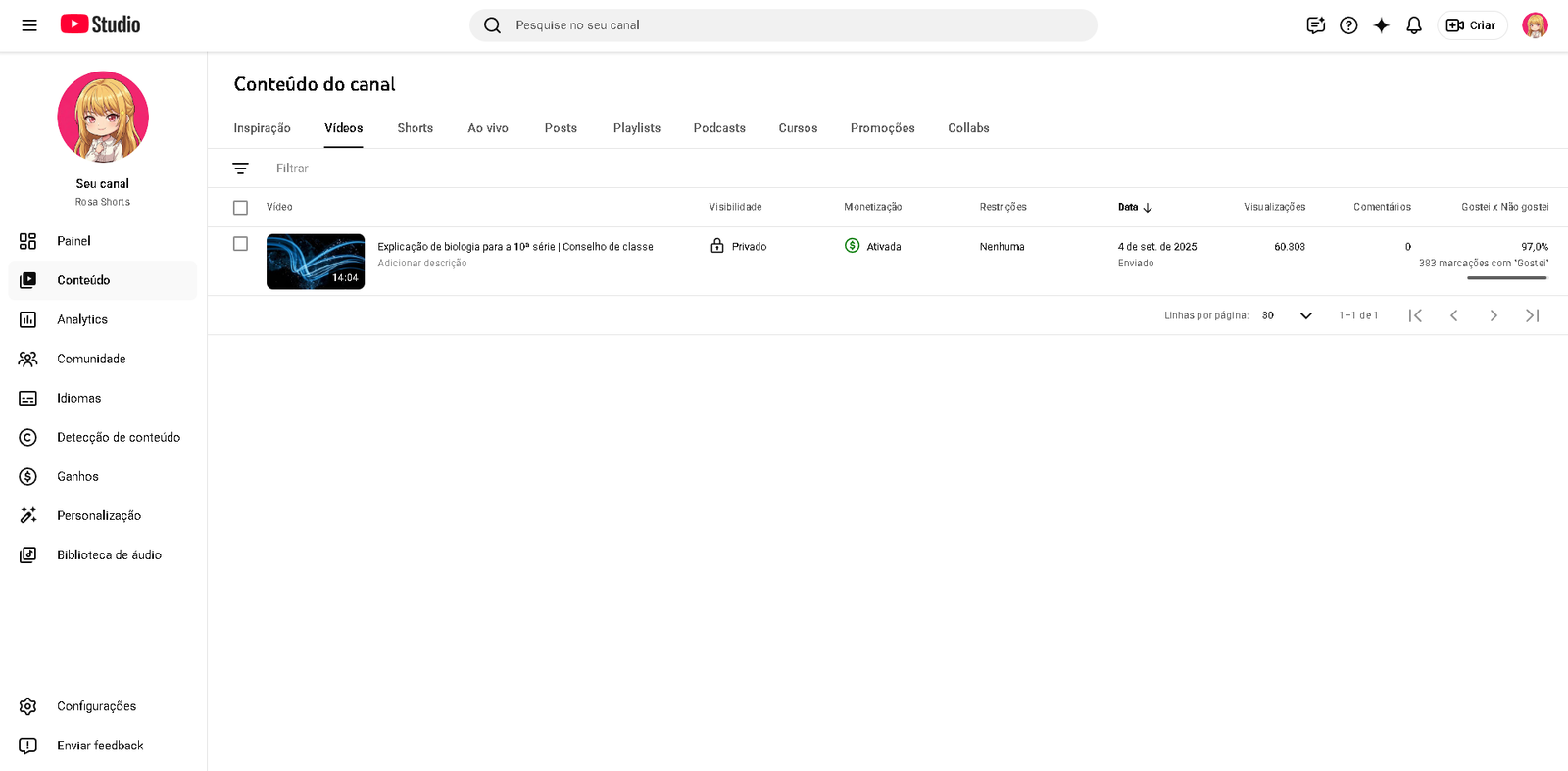Open the biology video thumbnail
Image resolution: width=1568 pixels, height=771 pixels.
coord(316,262)
